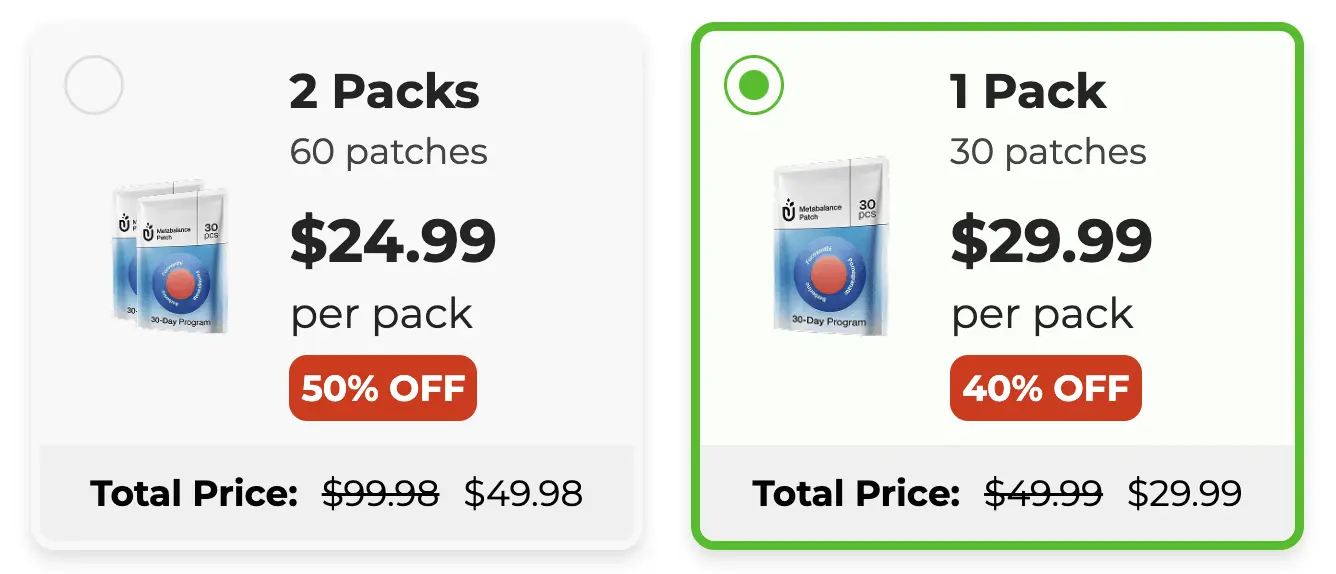The width and height of the screenshot is (1336, 574).
Task: Click the single pack product image
Action: coord(832,247)
